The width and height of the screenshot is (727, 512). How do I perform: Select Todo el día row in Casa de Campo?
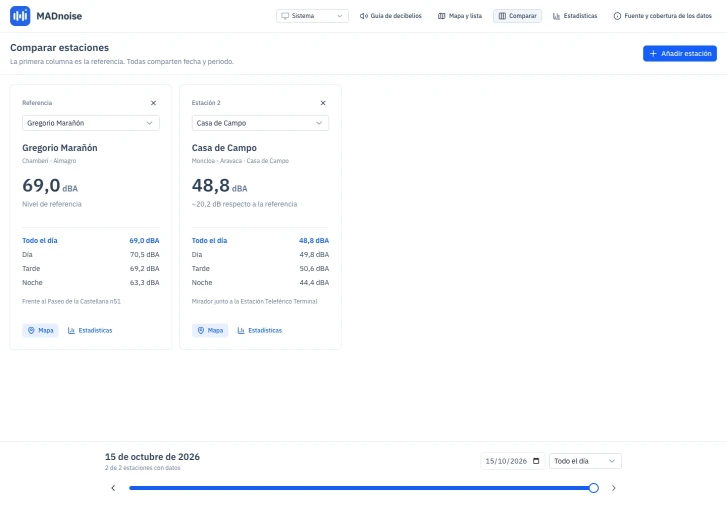(261, 240)
